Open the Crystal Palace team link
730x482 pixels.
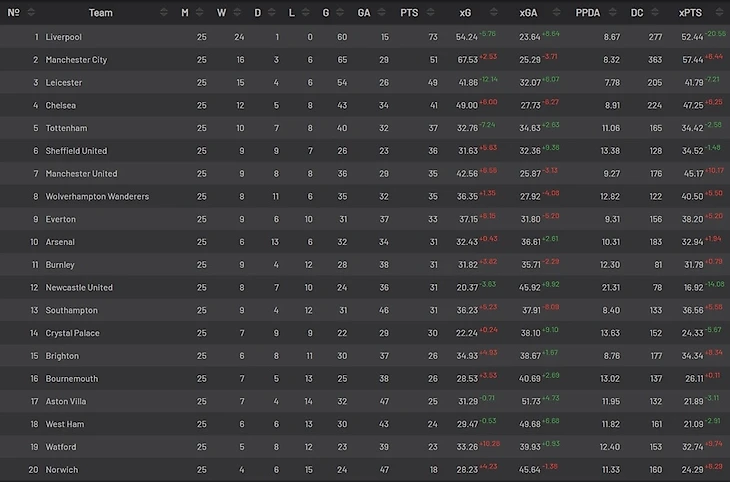tap(72, 333)
